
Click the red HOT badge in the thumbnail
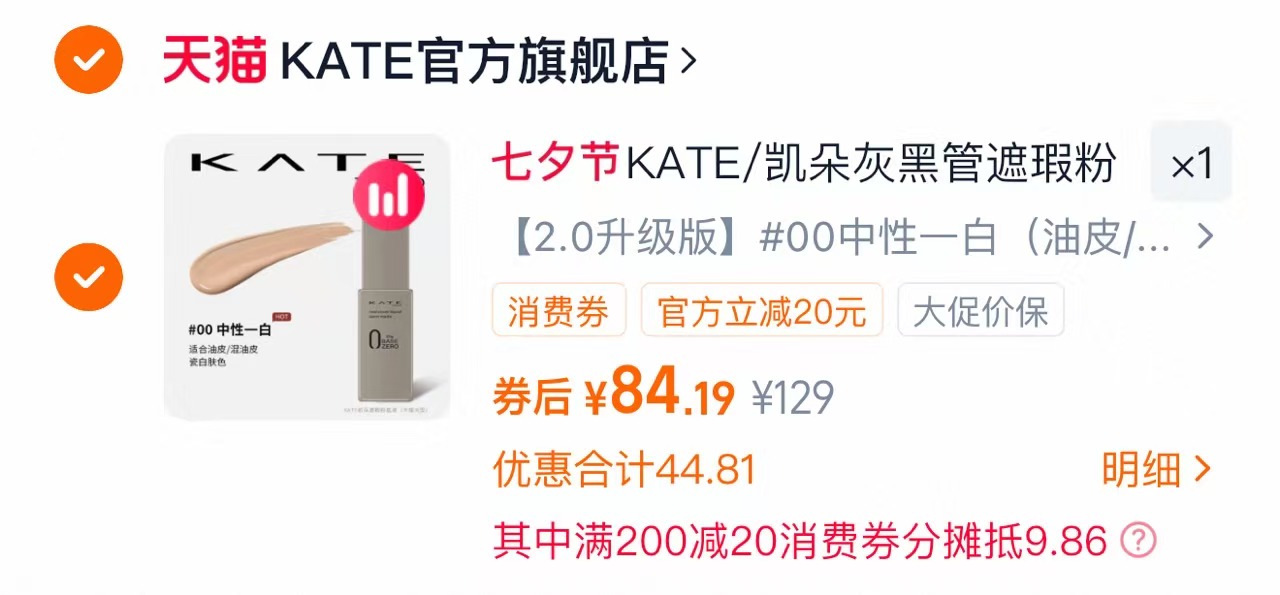click(x=281, y=318)
